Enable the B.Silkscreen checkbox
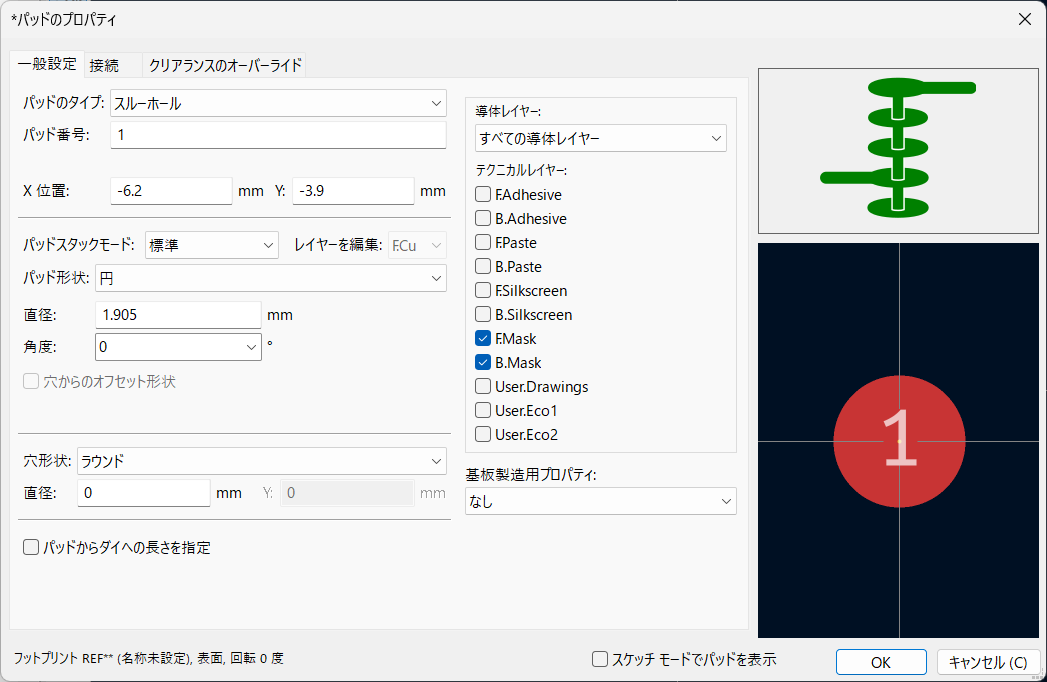This screenshot has height=682, width=1047. (x=483, y=315)
